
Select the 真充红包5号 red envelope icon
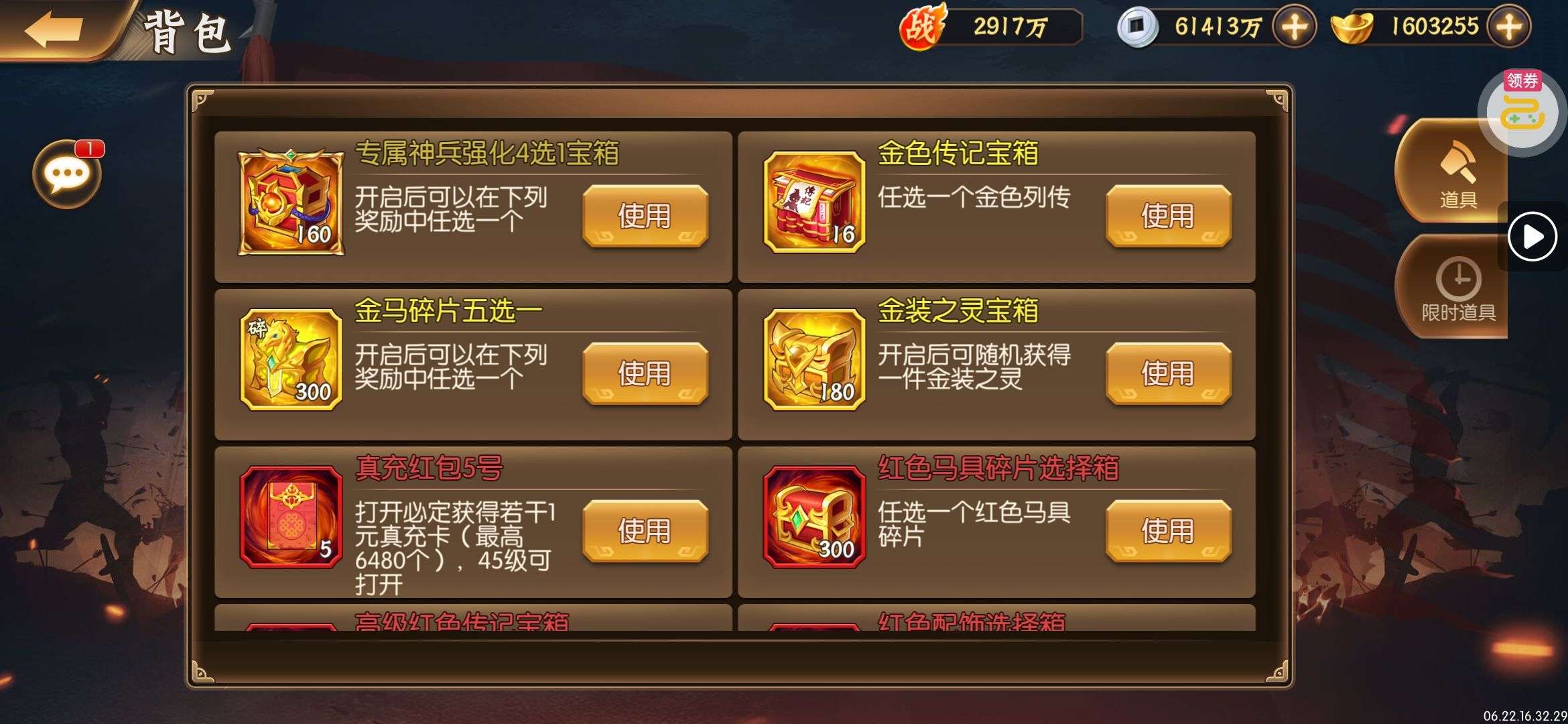[x=291, y=517]
